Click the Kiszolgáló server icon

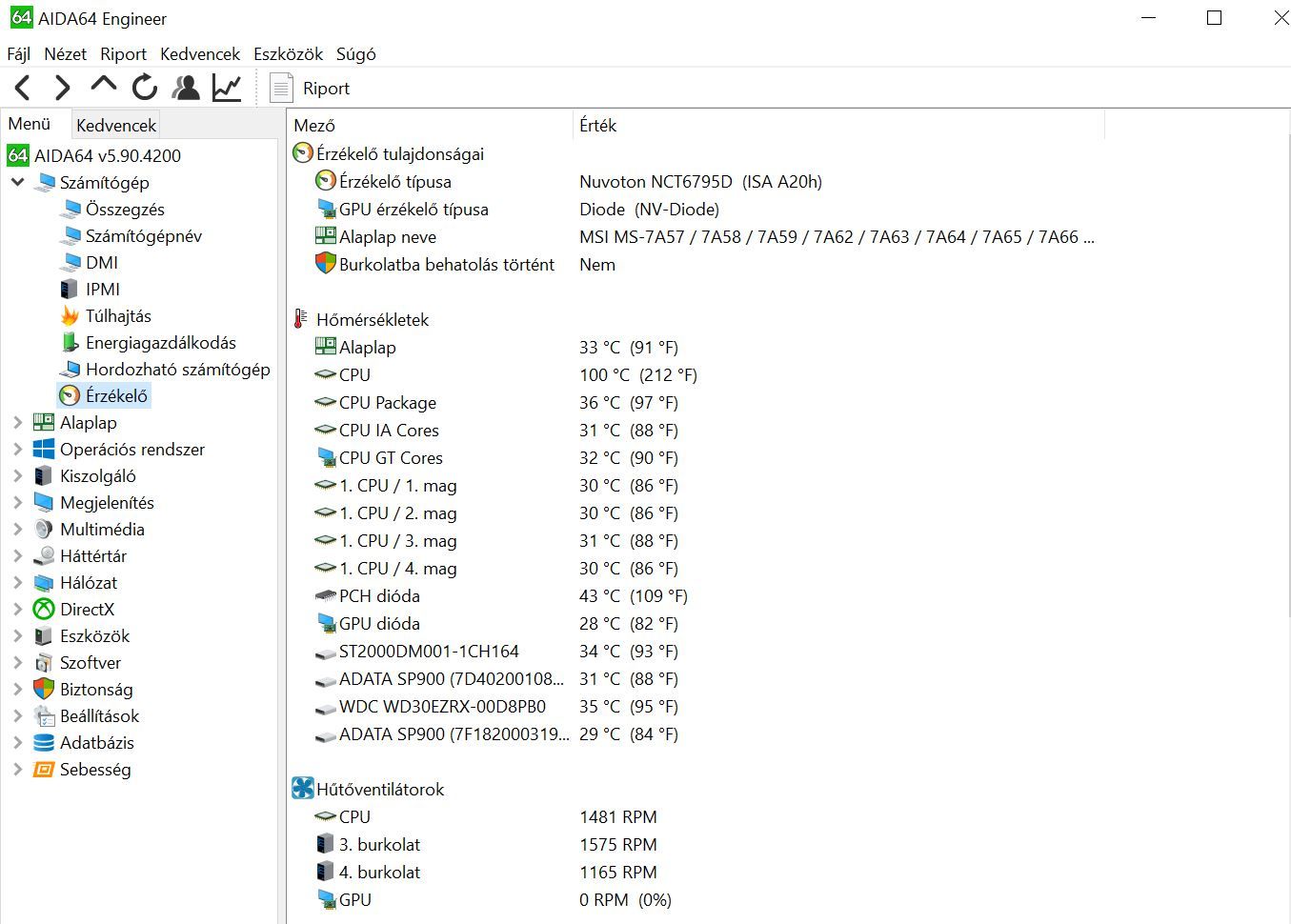[44, 475]
